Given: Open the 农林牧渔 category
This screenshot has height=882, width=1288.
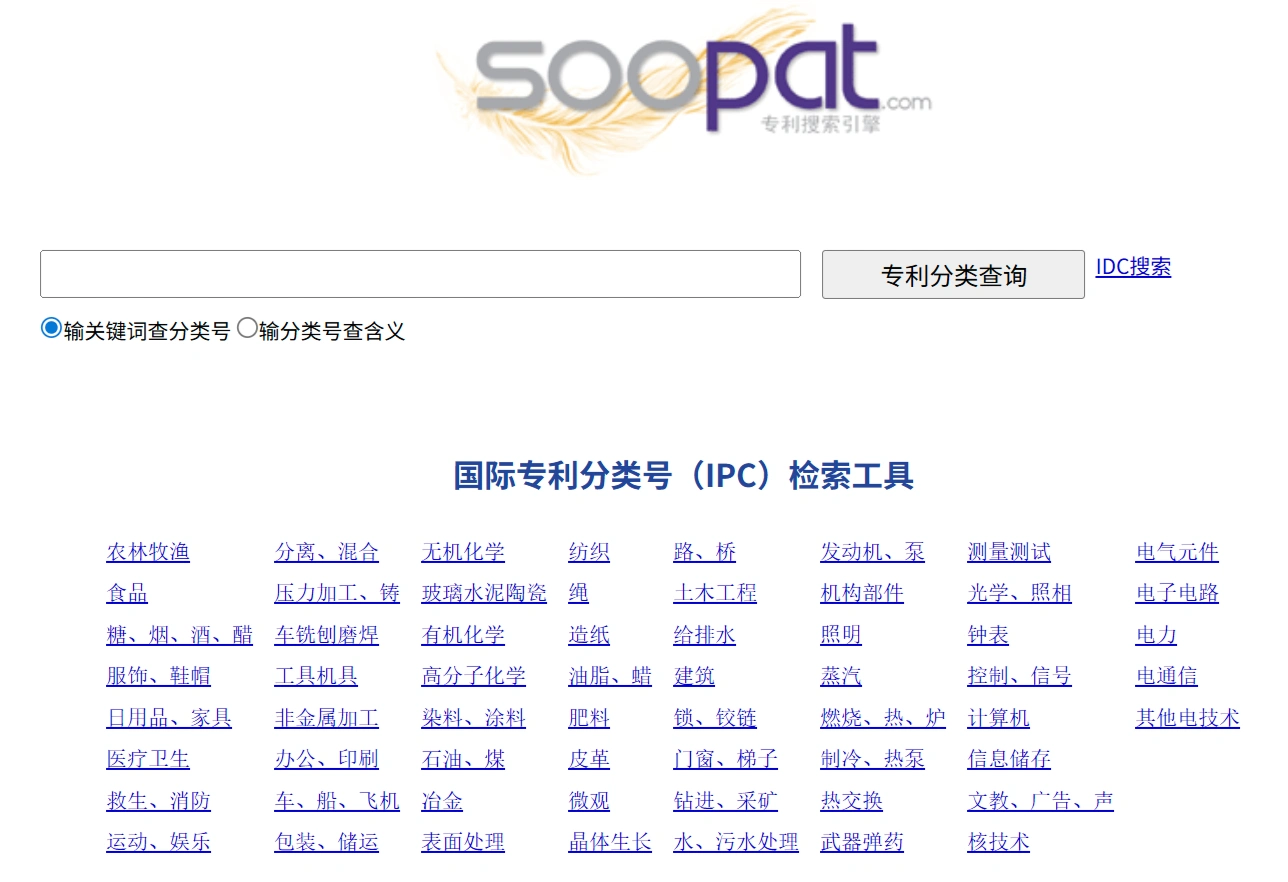Looking at the screenshot, I should (148, 552).
